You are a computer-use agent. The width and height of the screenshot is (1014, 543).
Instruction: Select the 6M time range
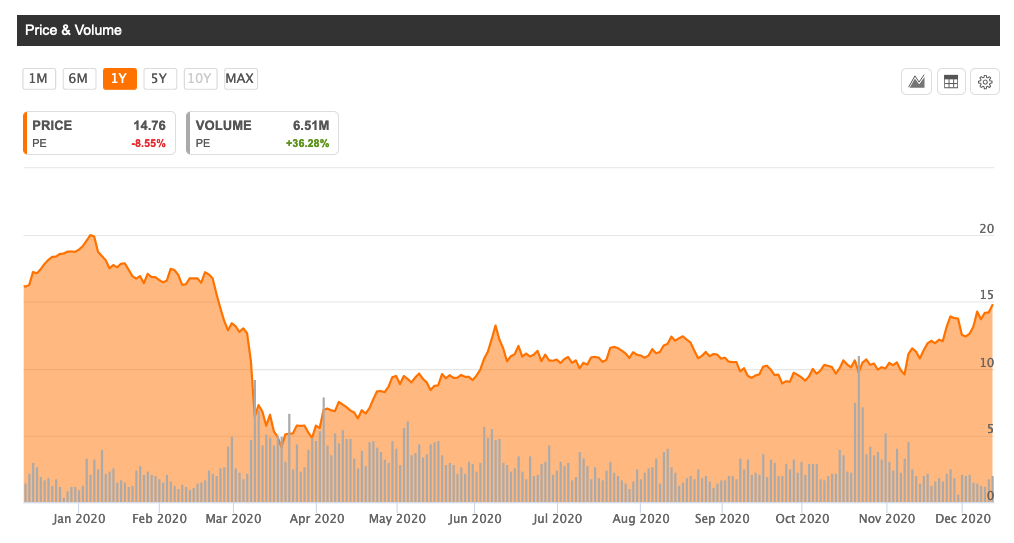pos(78,79)
